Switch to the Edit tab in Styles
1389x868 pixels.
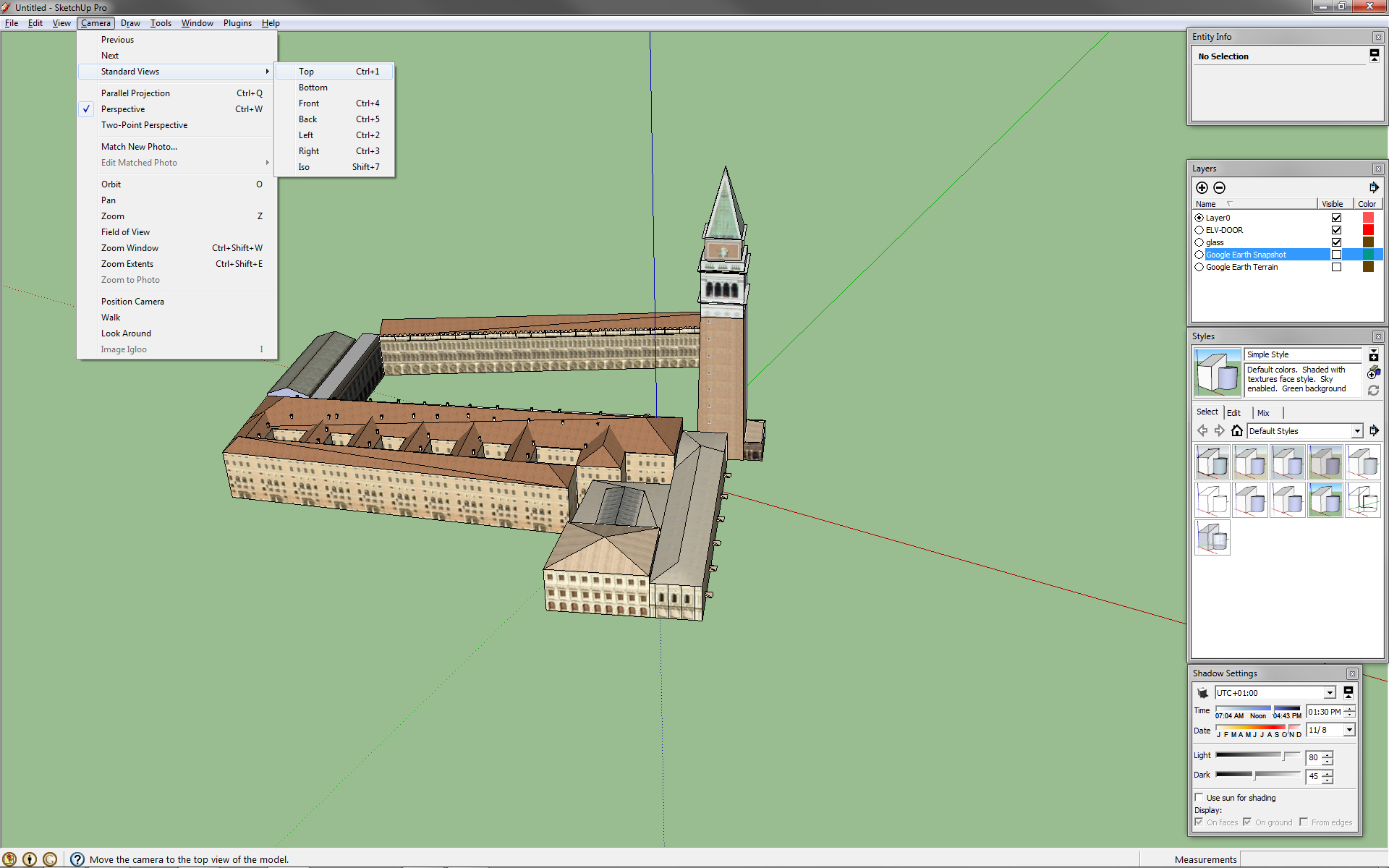(1233, 413)
